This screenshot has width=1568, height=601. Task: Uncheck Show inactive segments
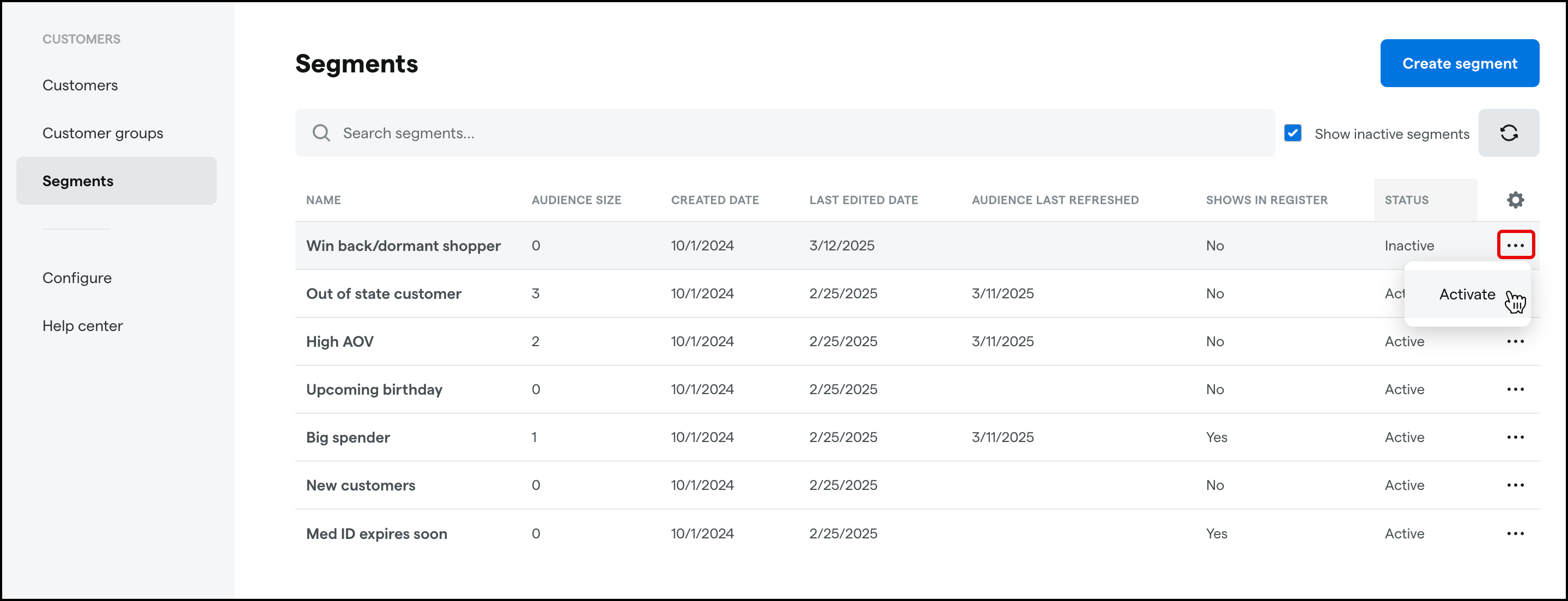(x=1293, y=133)
